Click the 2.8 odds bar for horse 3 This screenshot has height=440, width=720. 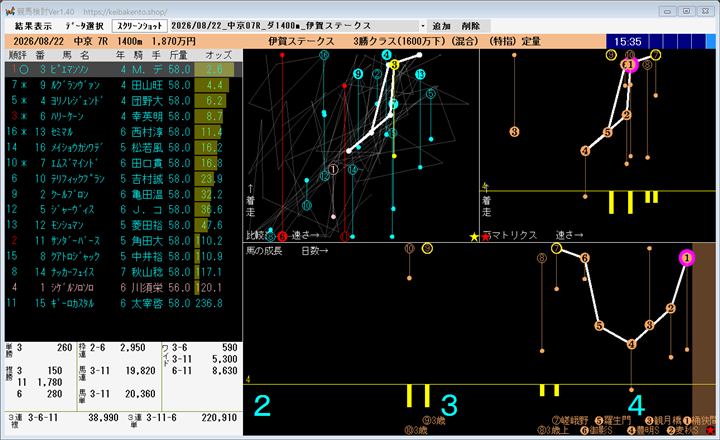[x=214, y=70]
